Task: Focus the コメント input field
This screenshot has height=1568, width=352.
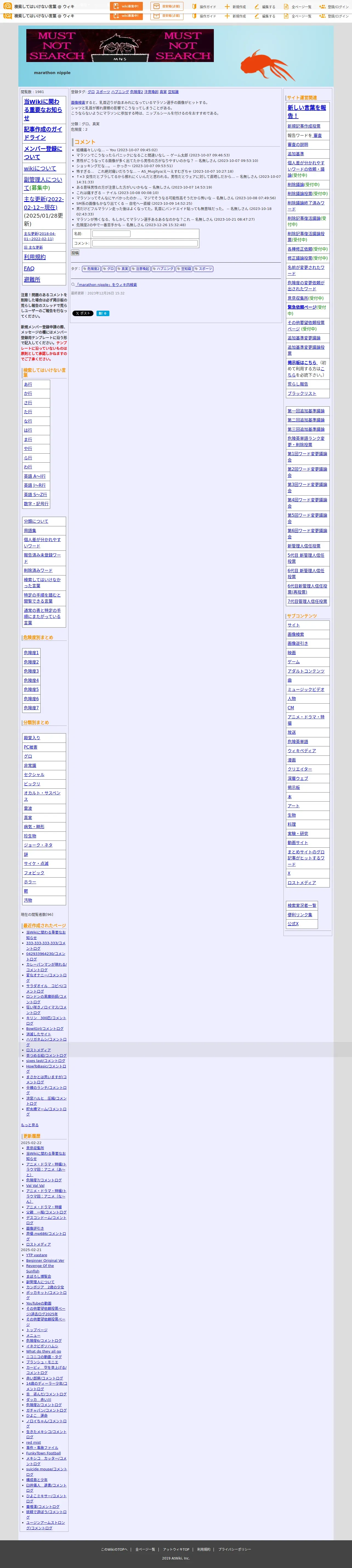Action: coord(145,243)
